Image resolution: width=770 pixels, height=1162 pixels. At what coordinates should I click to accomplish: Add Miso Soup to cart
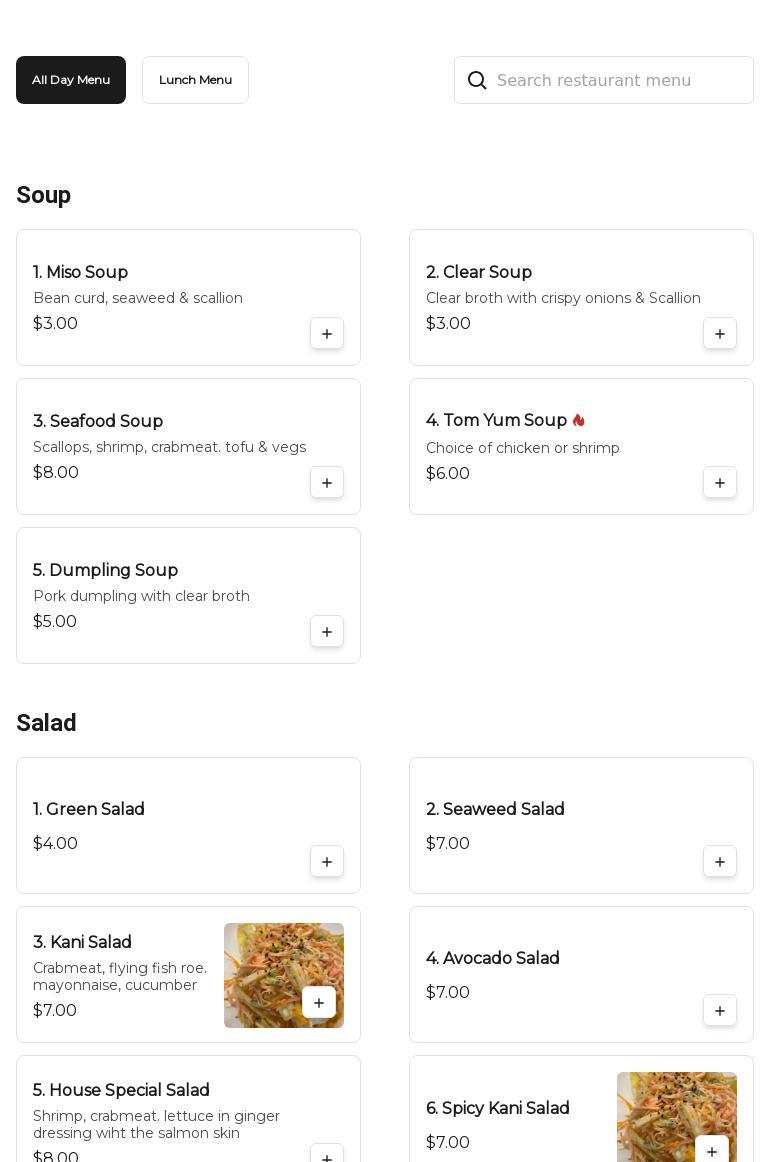click(327, 334)
